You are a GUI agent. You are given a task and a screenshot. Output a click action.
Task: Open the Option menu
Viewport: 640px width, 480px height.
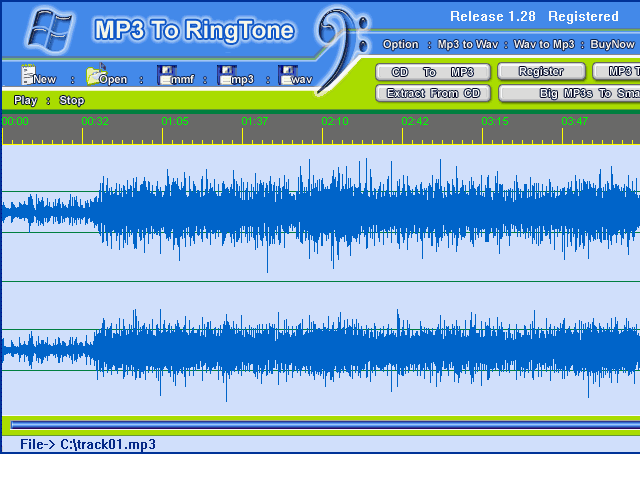400,44
